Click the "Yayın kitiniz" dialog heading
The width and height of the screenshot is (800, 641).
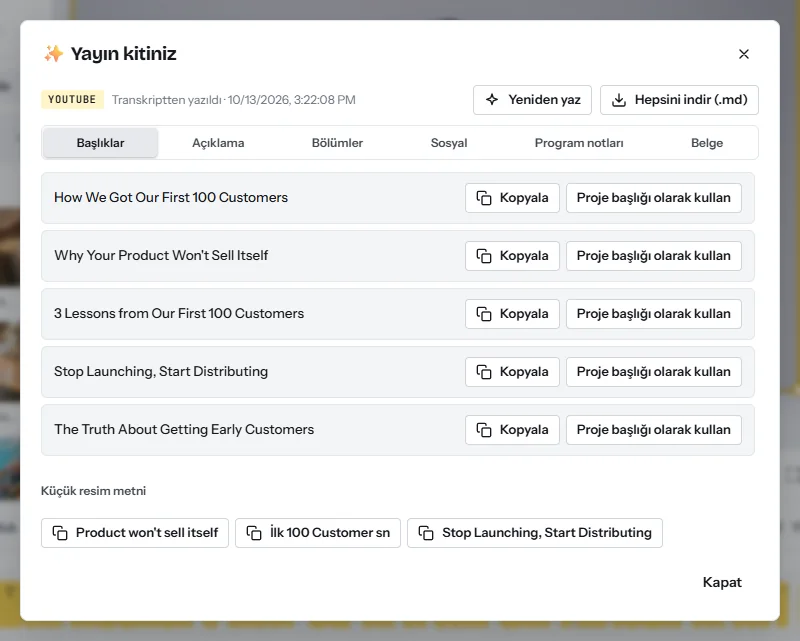coord(123,54)
